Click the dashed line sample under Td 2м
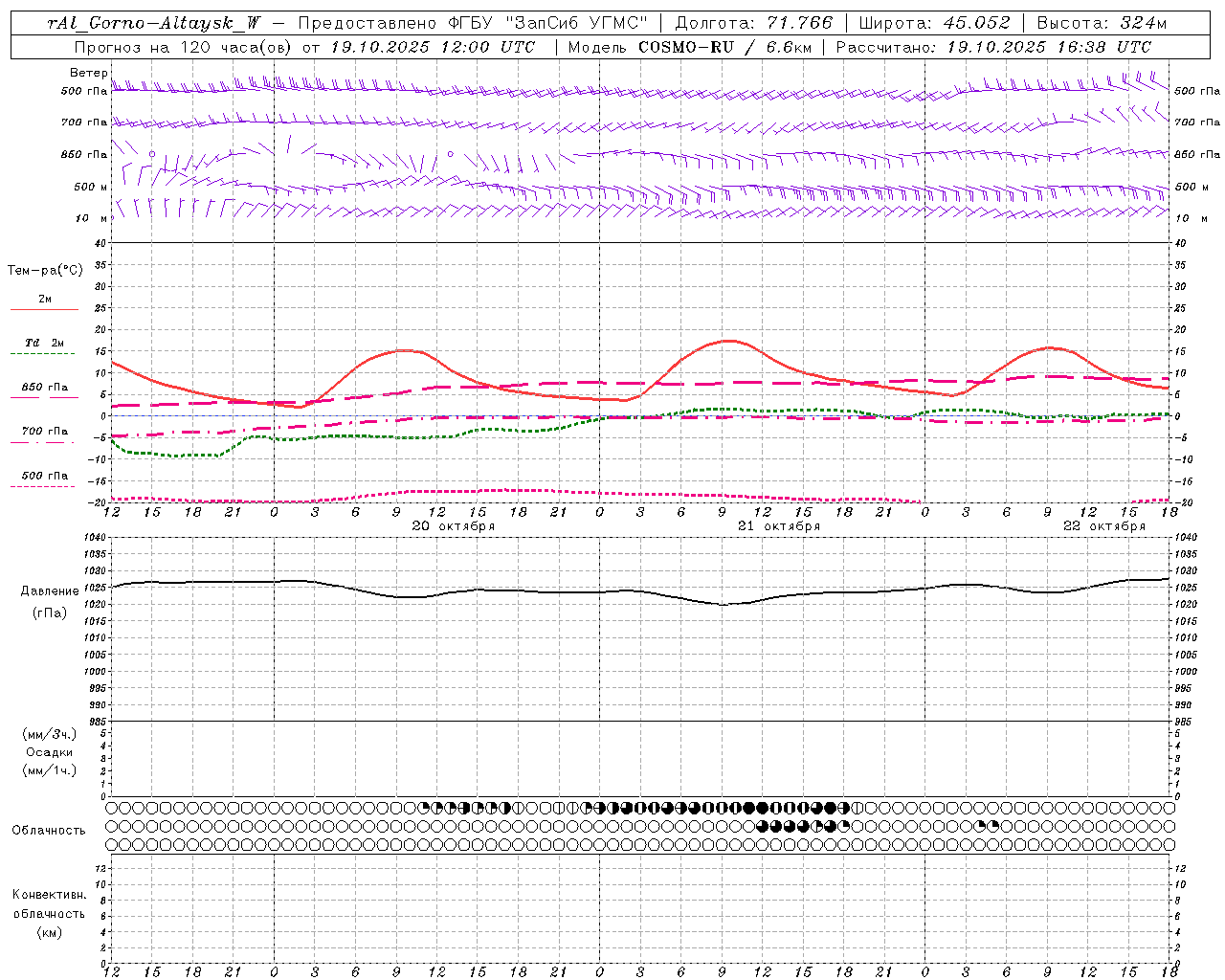The image size is (1225, 980). click(42, 354)
